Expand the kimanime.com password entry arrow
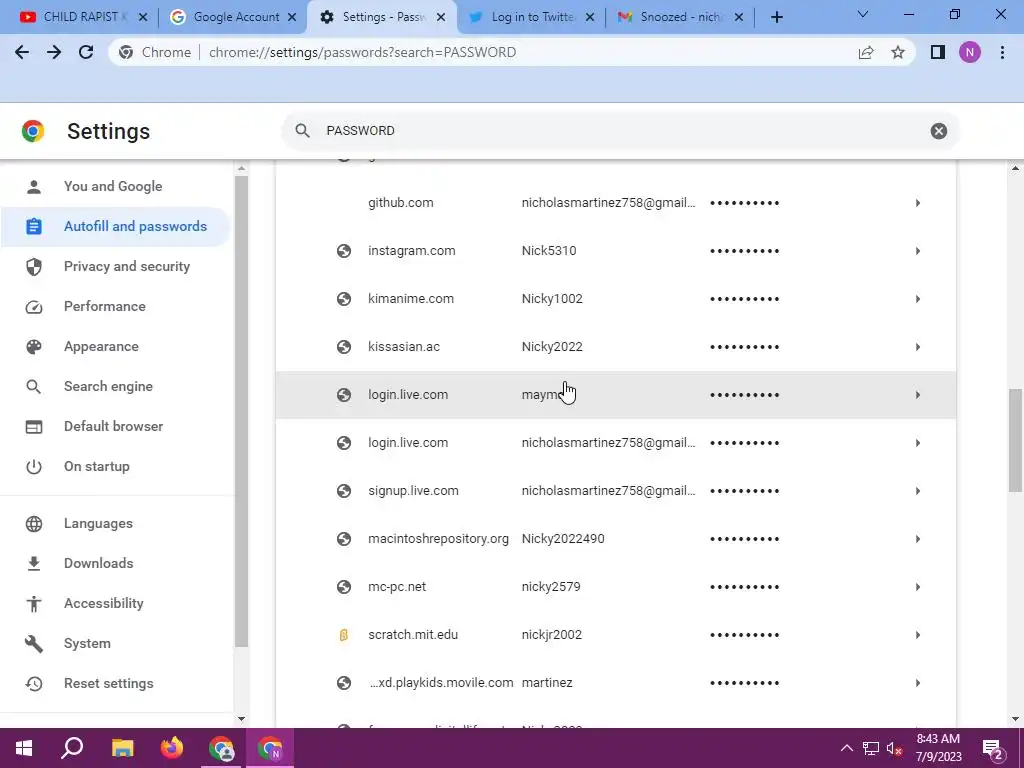The width and height of the screenshot is (1024, 768). pos(918,299)
